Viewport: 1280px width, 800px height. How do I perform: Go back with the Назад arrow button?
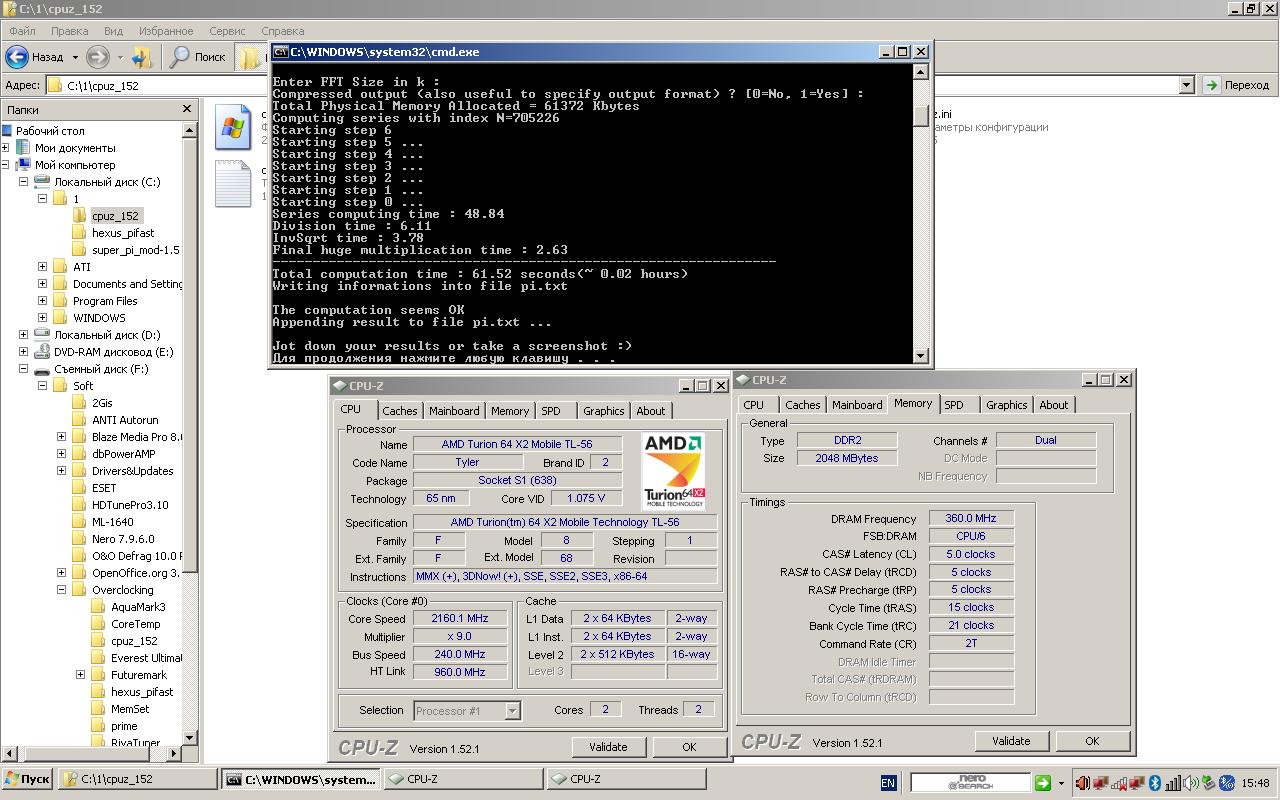[x=35, y=57]
